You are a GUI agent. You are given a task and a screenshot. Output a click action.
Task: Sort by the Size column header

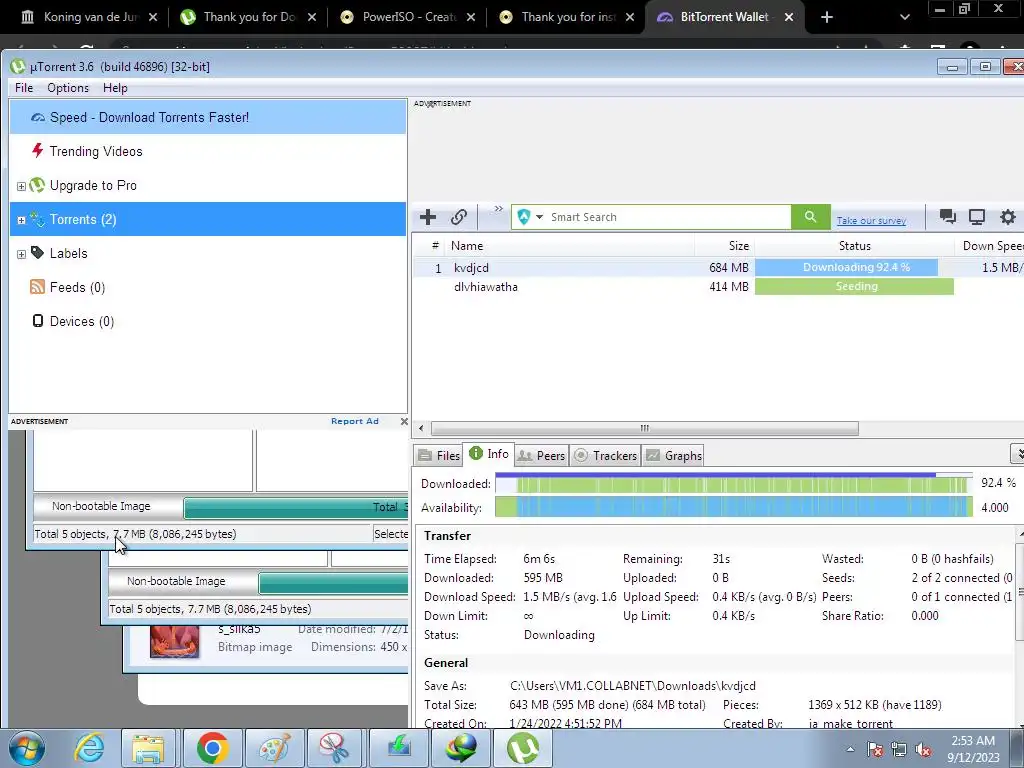click(725, 246)
